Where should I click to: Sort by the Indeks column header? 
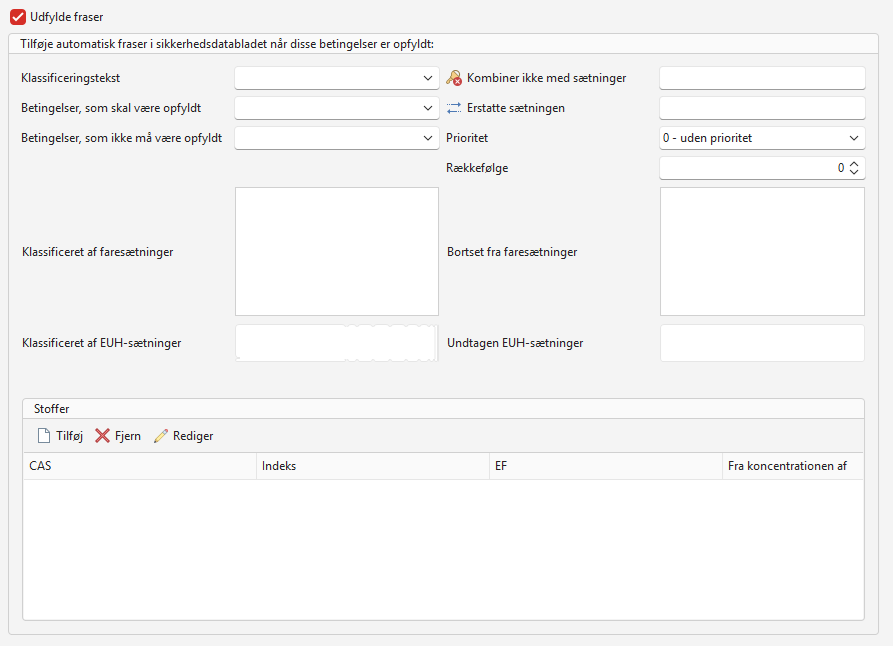coord(373,466)
